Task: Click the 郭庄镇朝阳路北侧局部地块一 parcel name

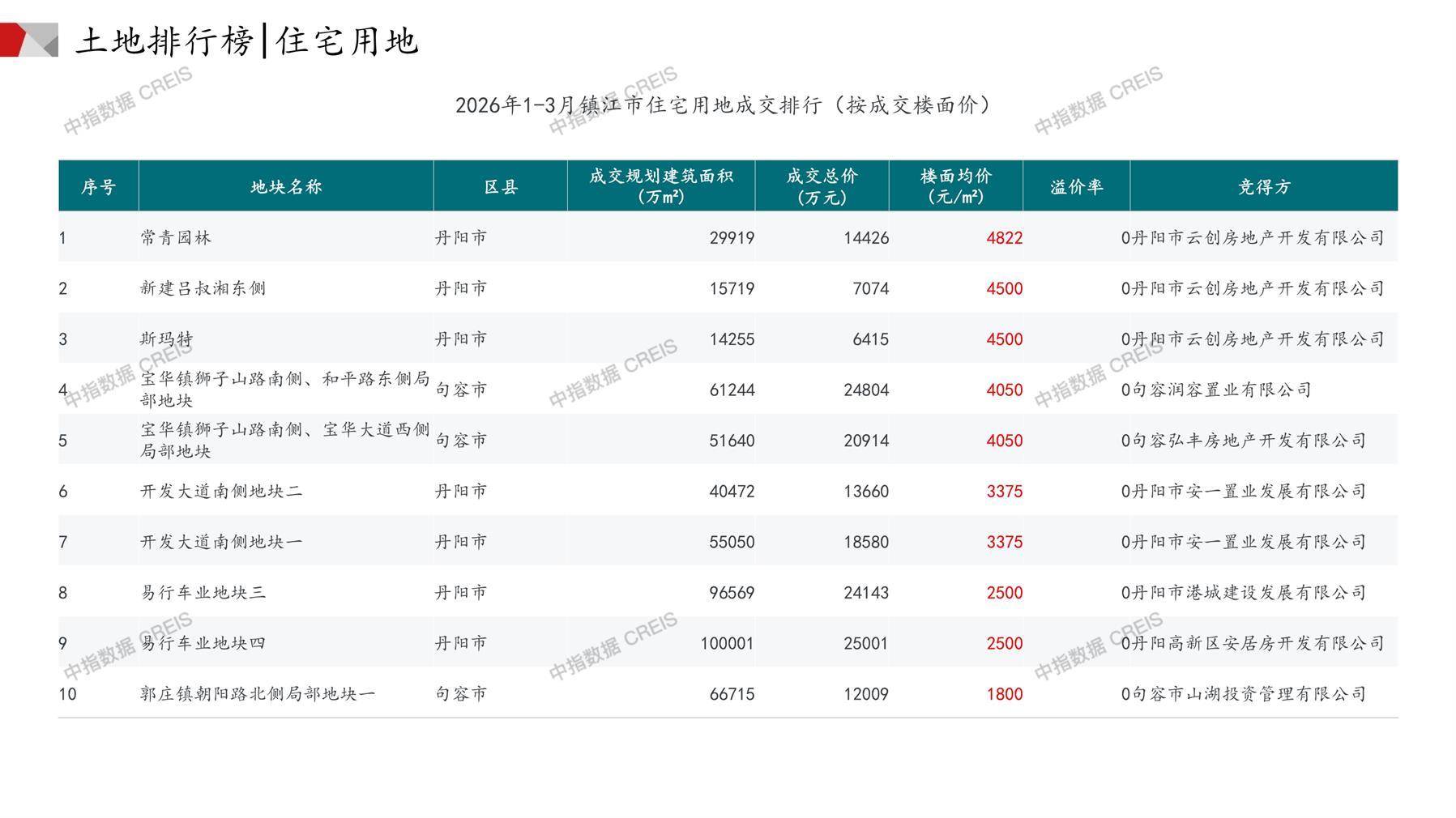Action: [258, 694]
